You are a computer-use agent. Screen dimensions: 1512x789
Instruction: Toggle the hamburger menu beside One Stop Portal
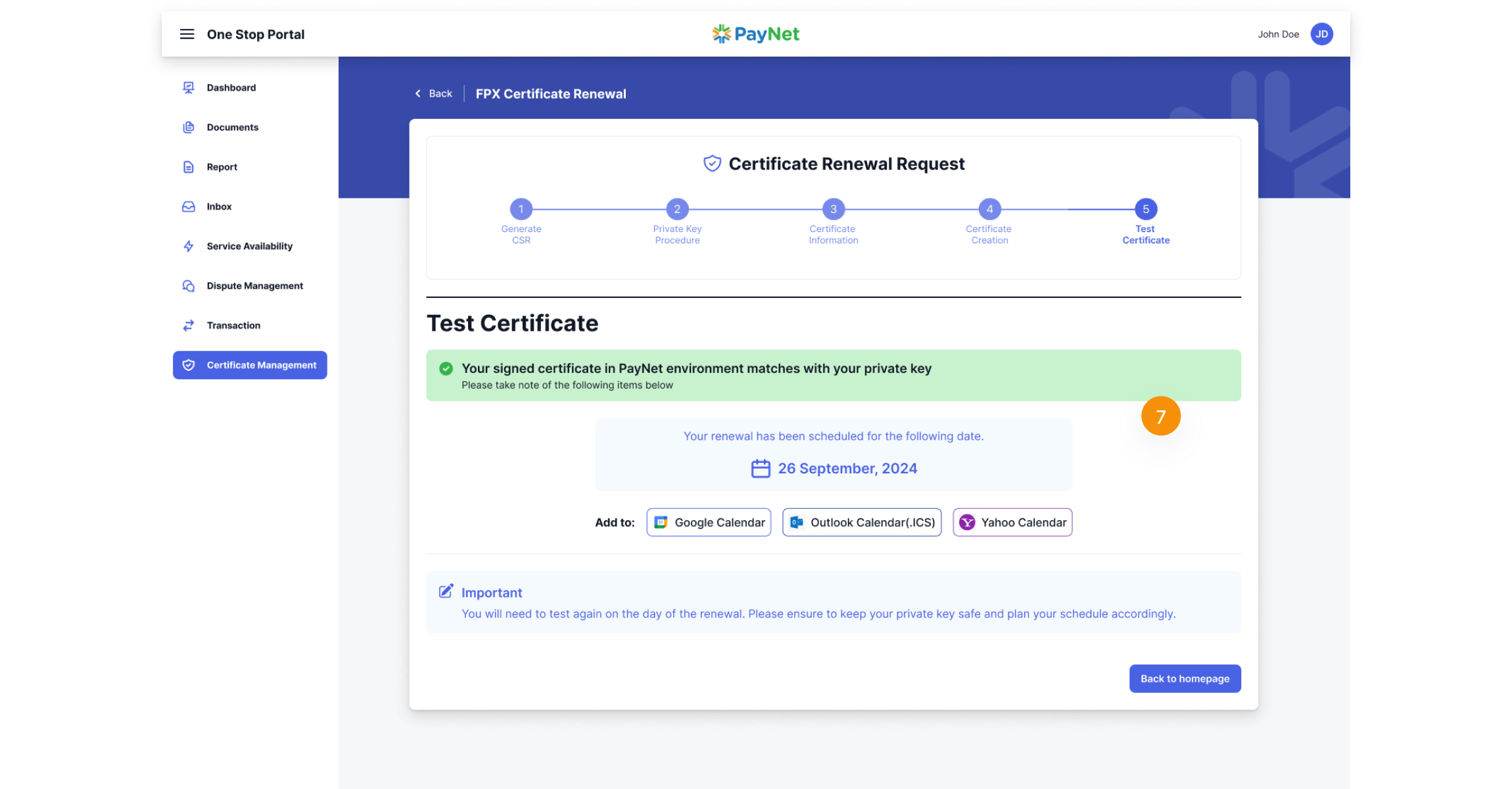click(187, 34)
